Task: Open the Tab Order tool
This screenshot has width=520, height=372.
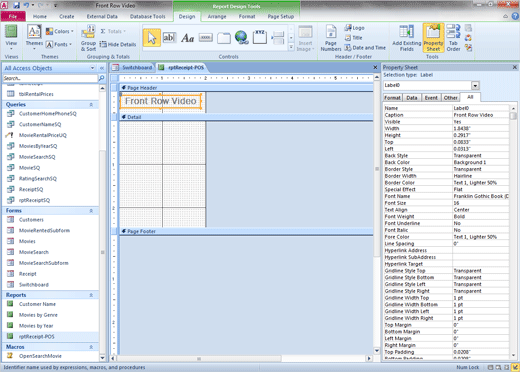Action: coord(453,38)
